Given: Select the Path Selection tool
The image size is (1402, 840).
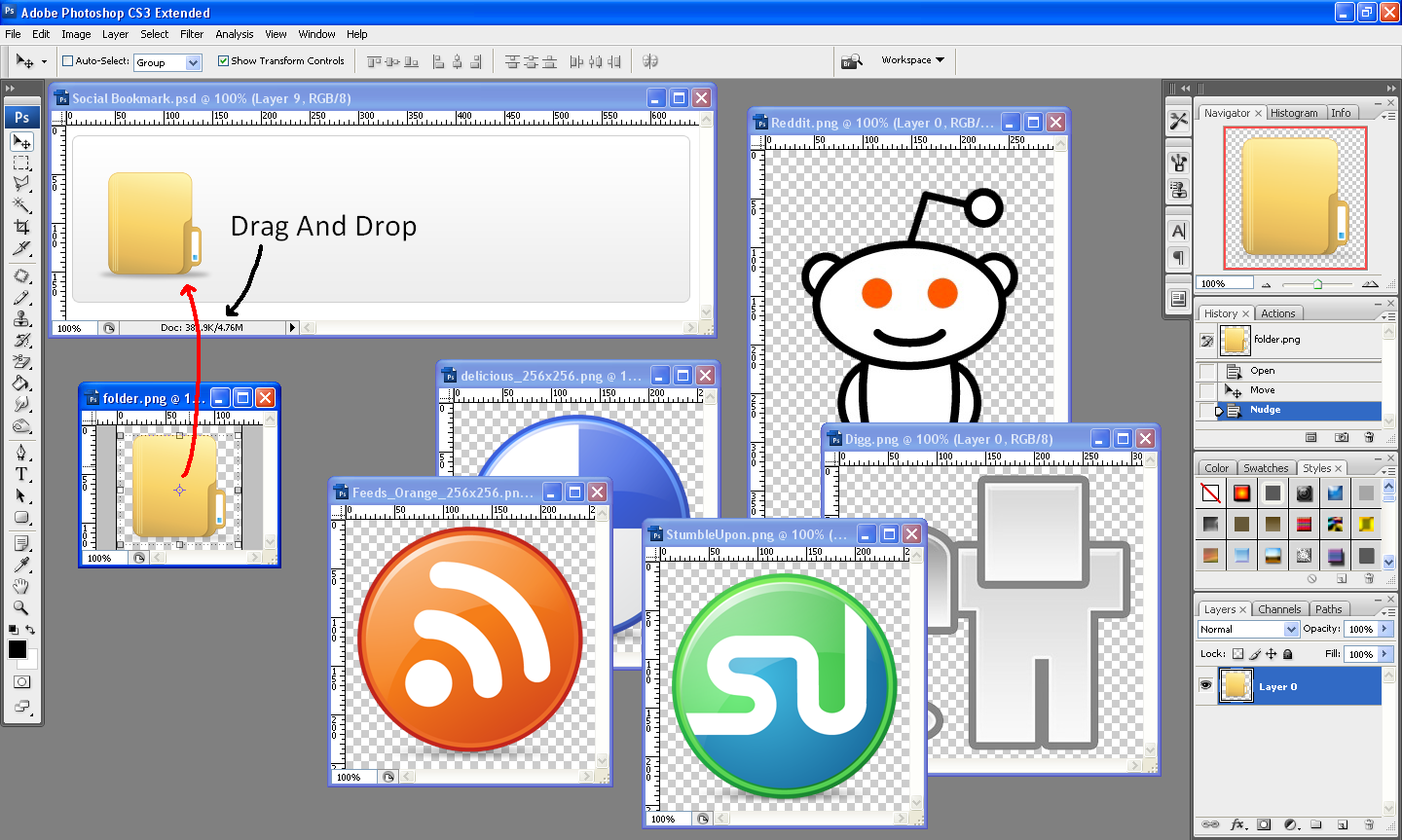Looking at the screenshot, I should tap(21, 495).
